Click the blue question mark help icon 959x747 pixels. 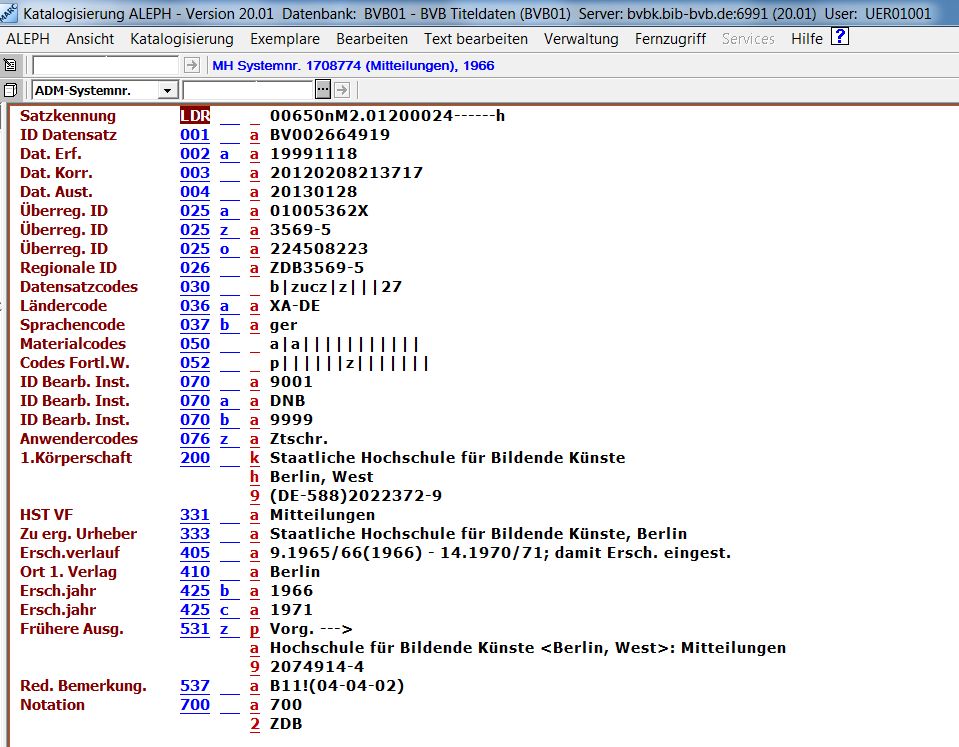840,38
